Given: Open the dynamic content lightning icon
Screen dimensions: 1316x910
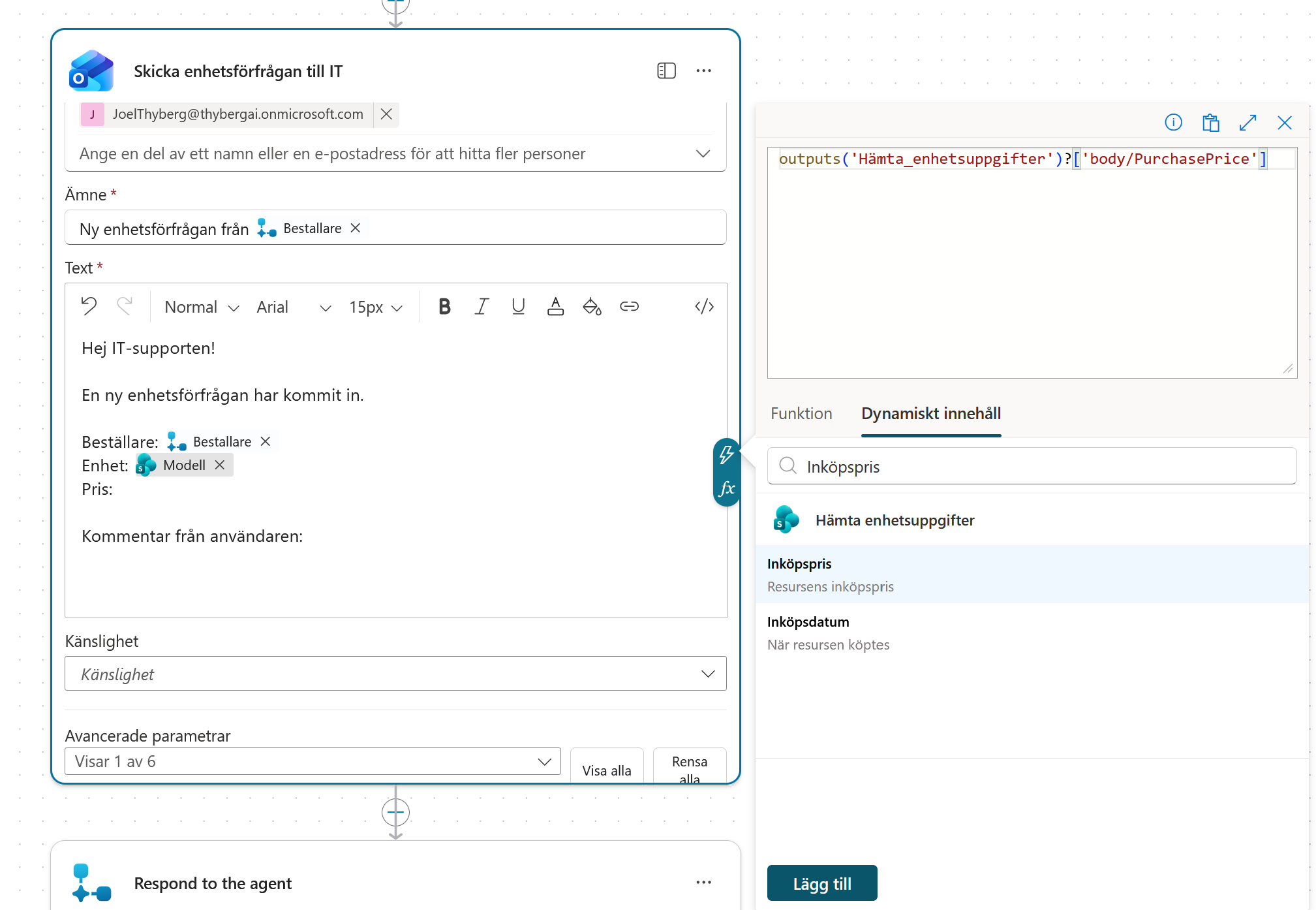Looking at the screenshot, I should pyautogui.click(x=726, y=454).
